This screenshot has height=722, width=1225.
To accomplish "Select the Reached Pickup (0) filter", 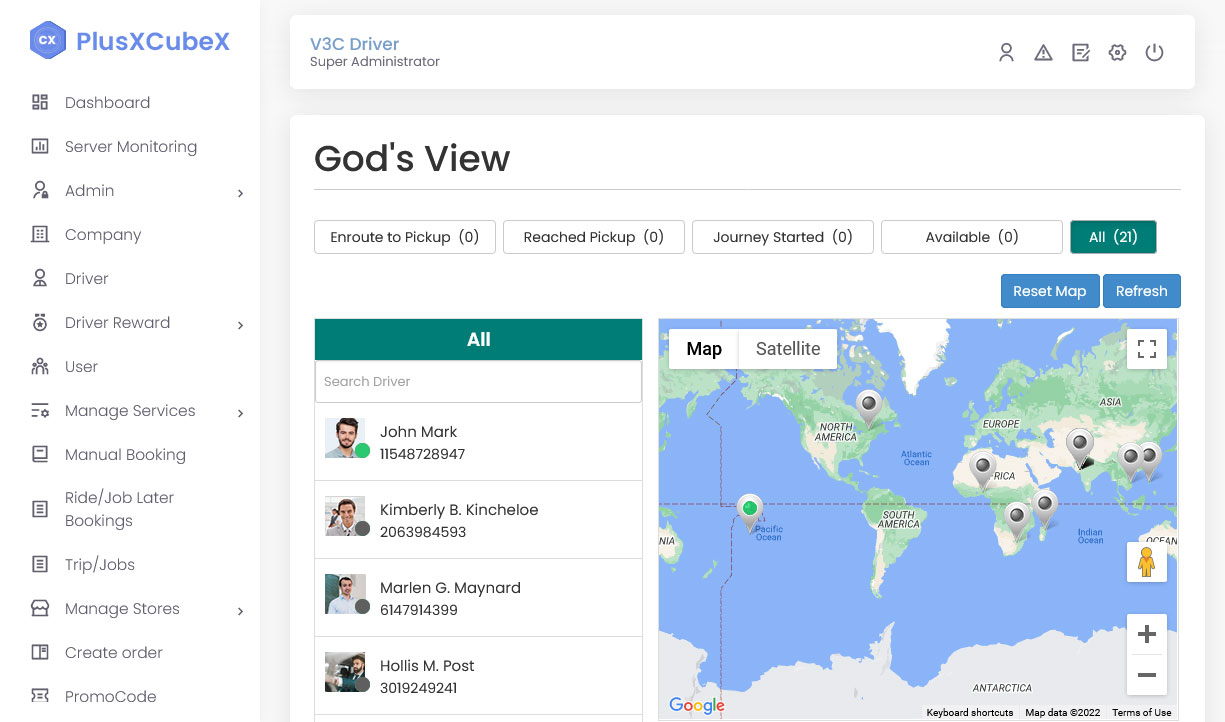I will (594, 237).
